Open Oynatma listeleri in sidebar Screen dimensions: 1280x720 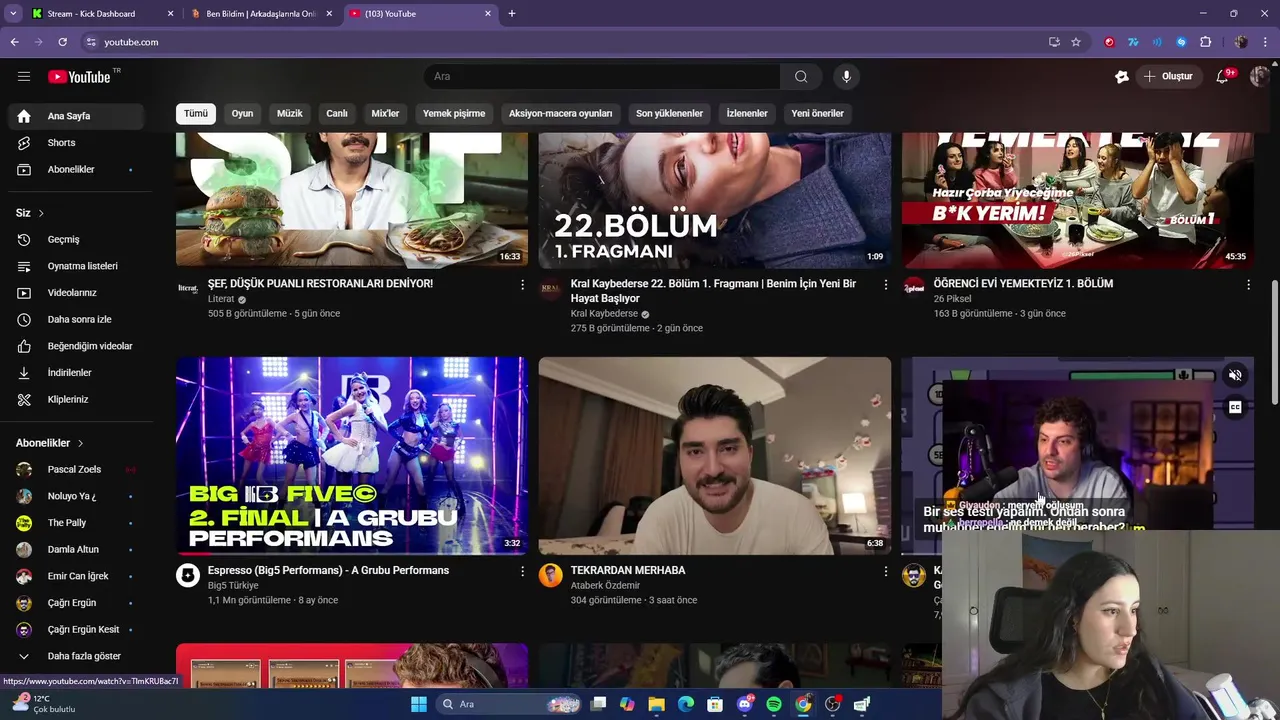(76, 266)
